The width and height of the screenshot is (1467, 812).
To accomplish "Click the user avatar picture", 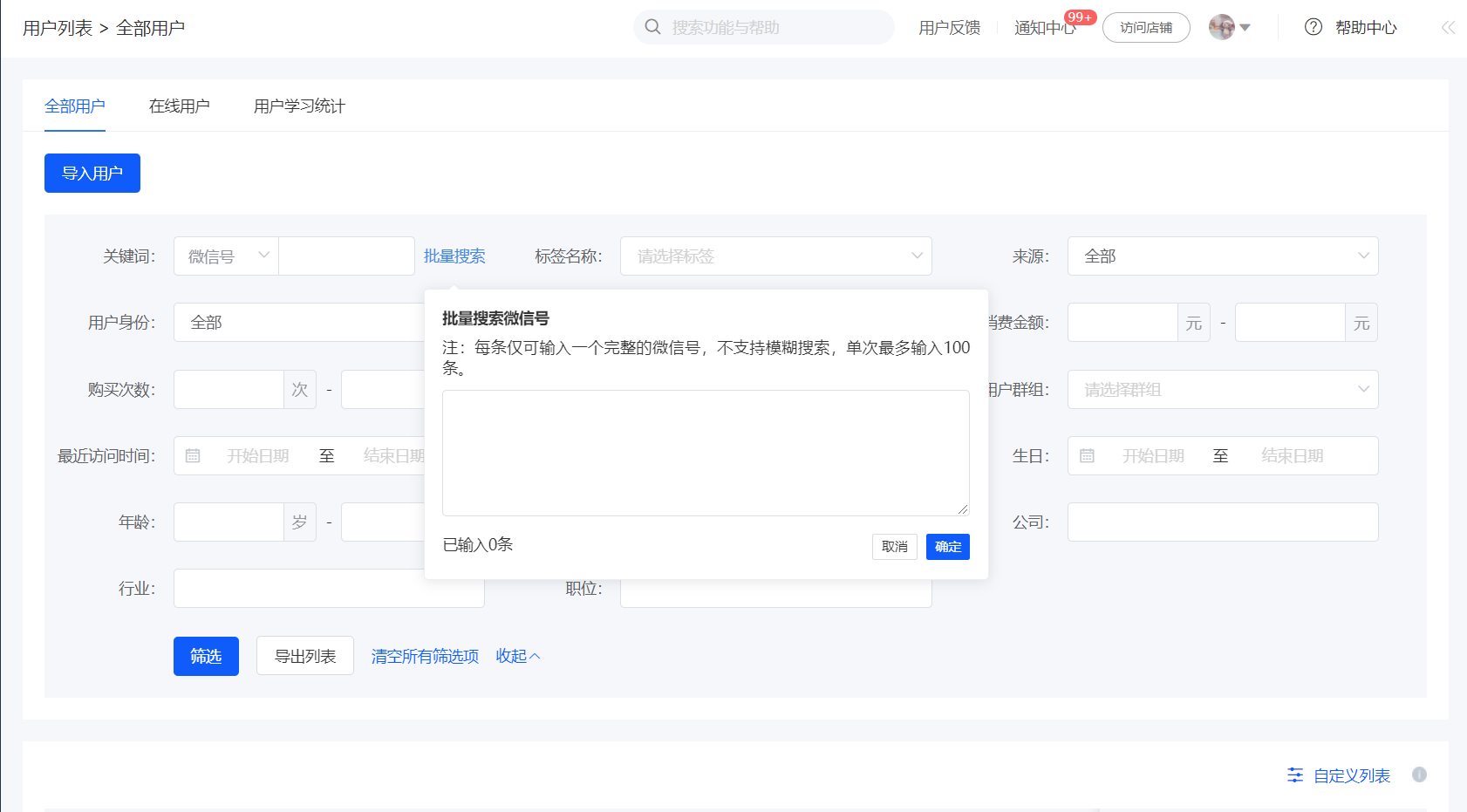I will 1221,27.
